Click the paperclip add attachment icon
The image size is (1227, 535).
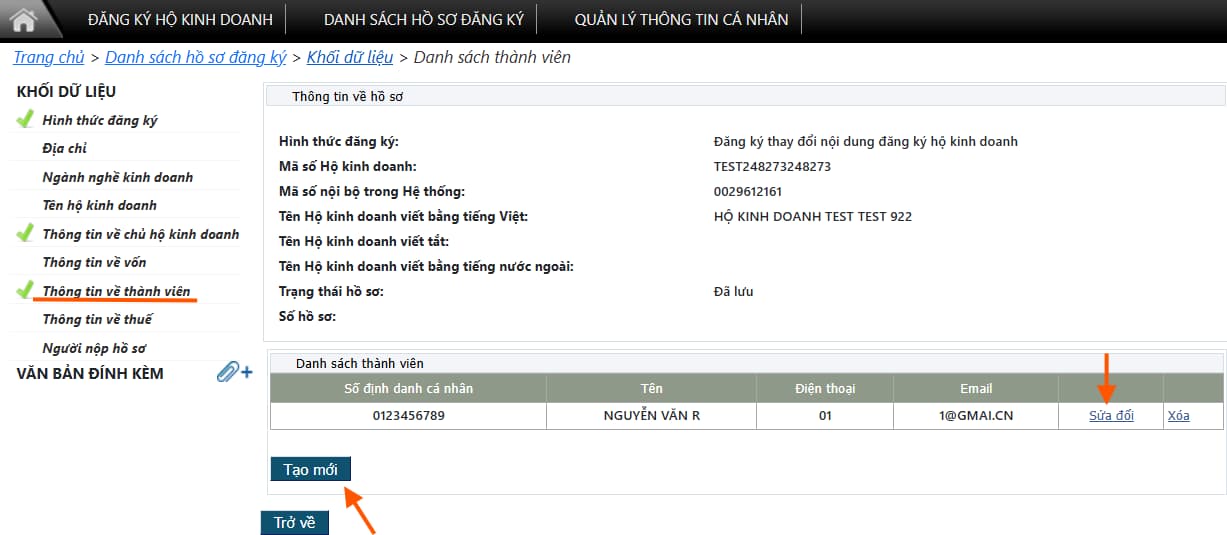(x=234, y=373)
